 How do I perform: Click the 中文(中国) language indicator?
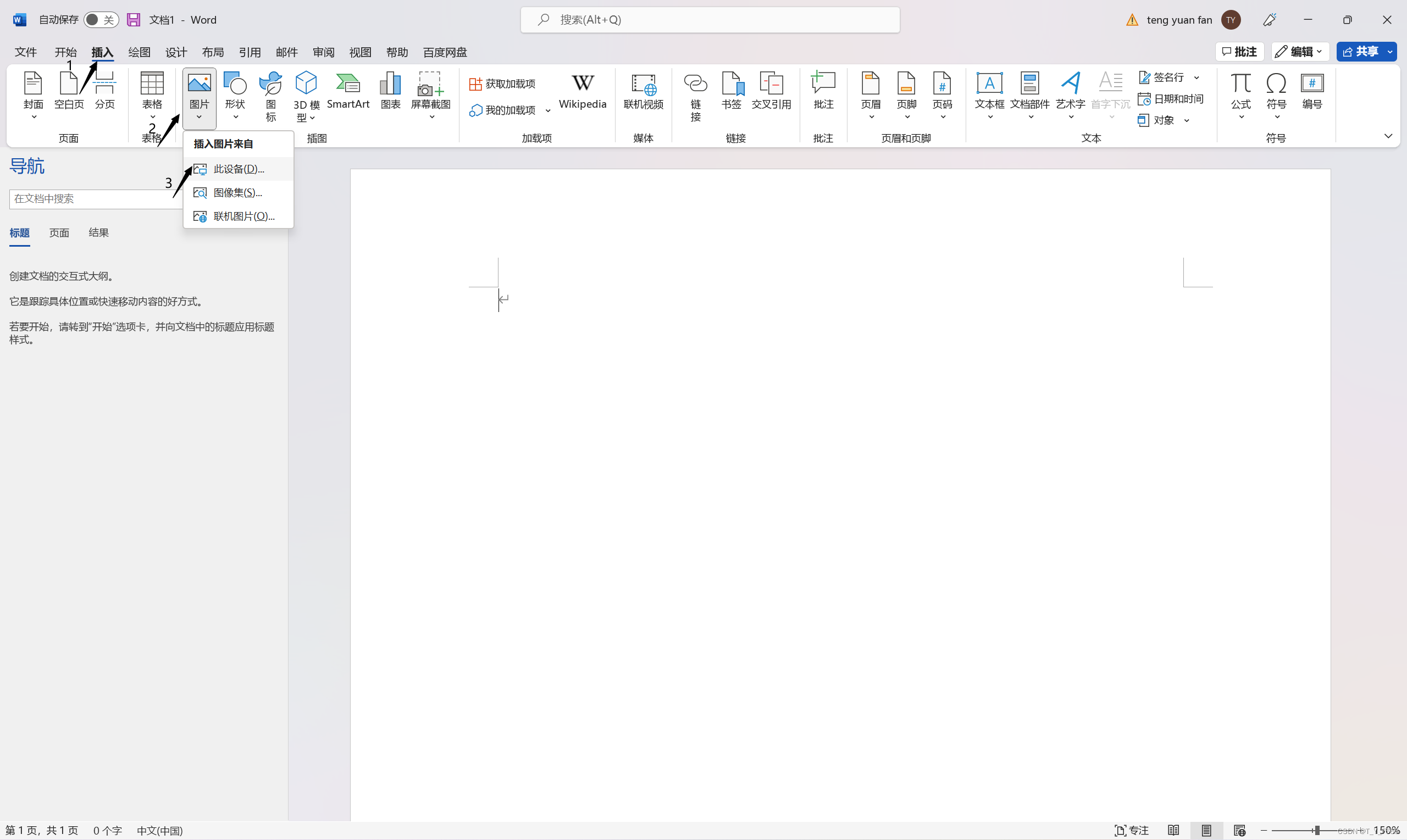tap(160, 830)
